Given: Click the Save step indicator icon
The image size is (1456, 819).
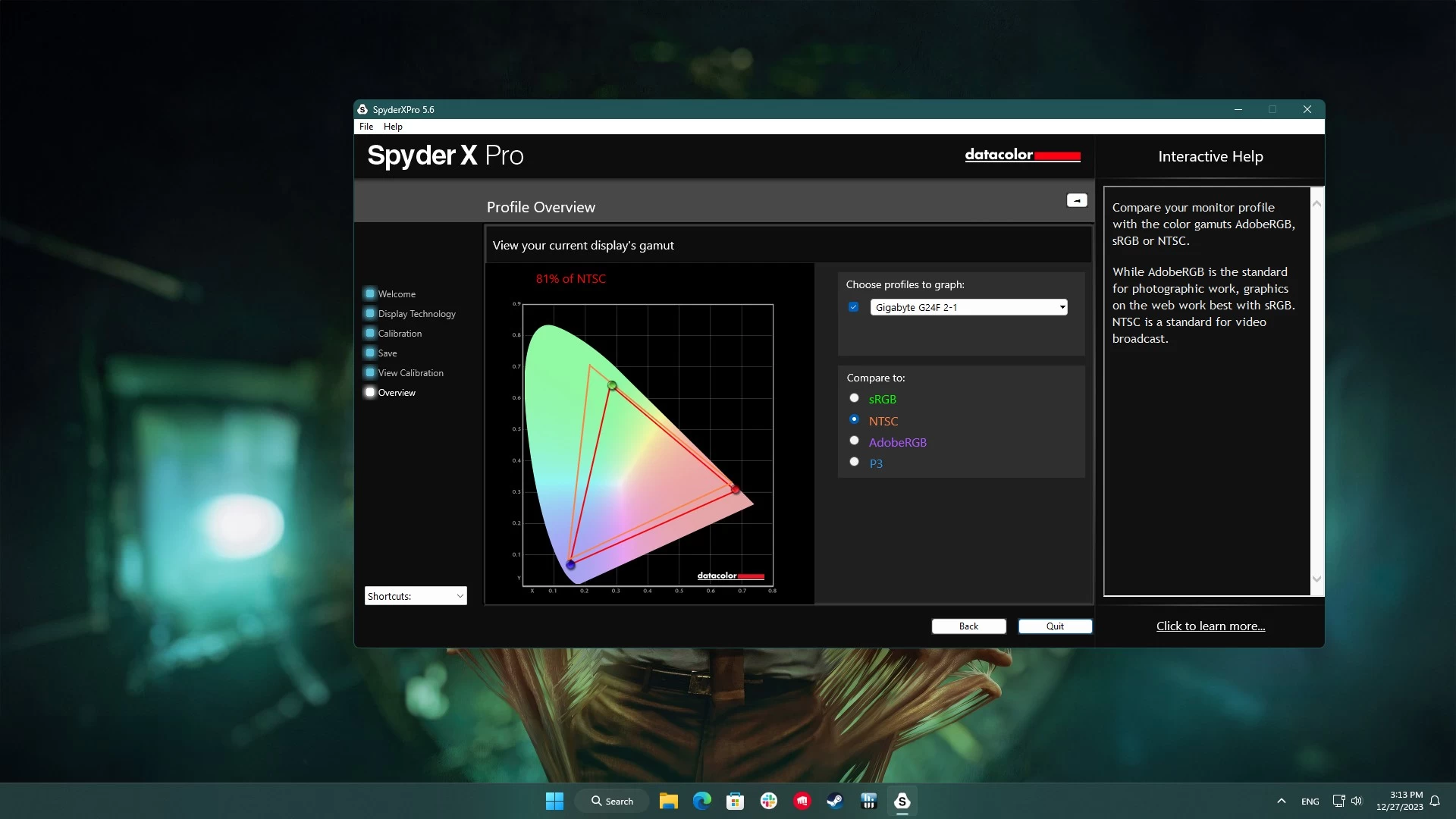Looking at the screenshot, I should click(370, 353).
